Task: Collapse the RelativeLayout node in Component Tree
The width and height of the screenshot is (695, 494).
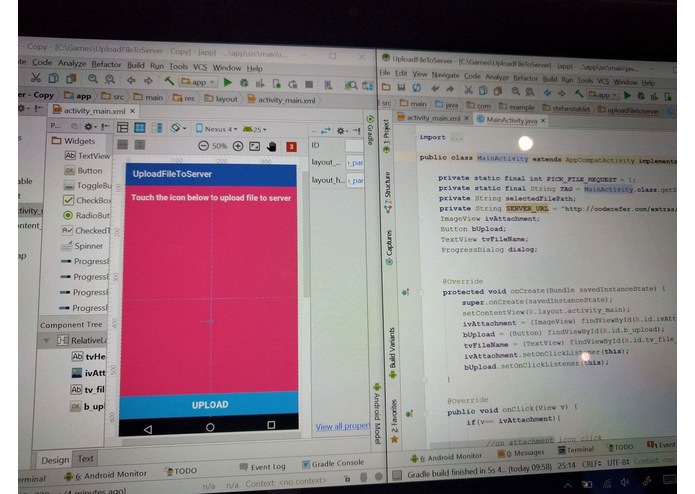Action: click(x=46, y=341)
